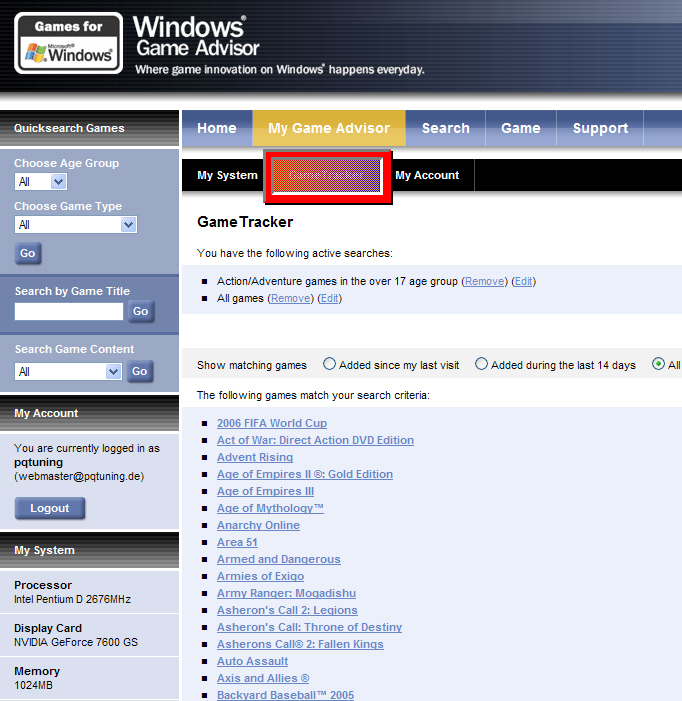Open the Backyard Baseball 2005 link
Viewport: 682px width, 701px height.
[x=285, y=695]
